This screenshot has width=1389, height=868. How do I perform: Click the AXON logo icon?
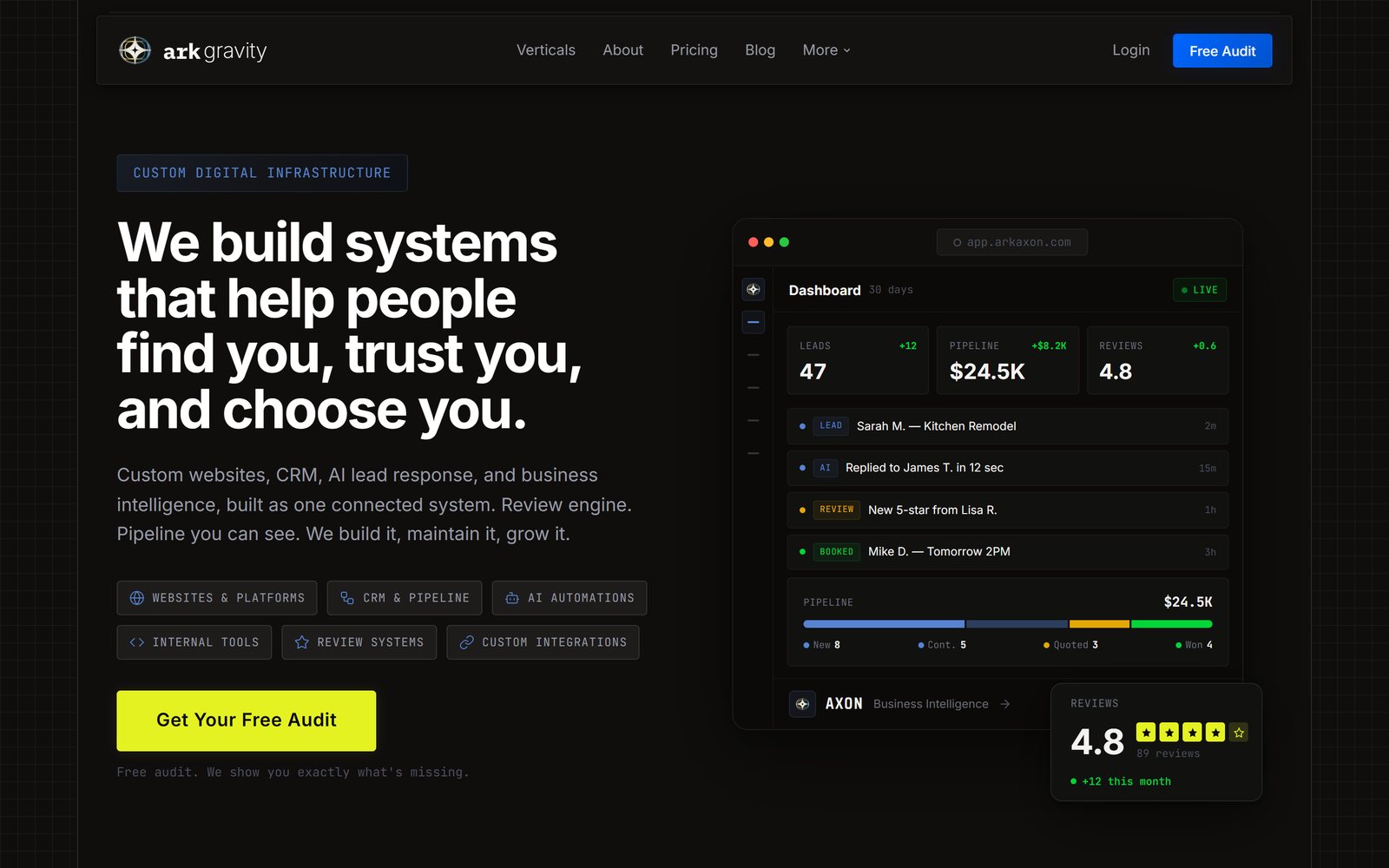802,704
